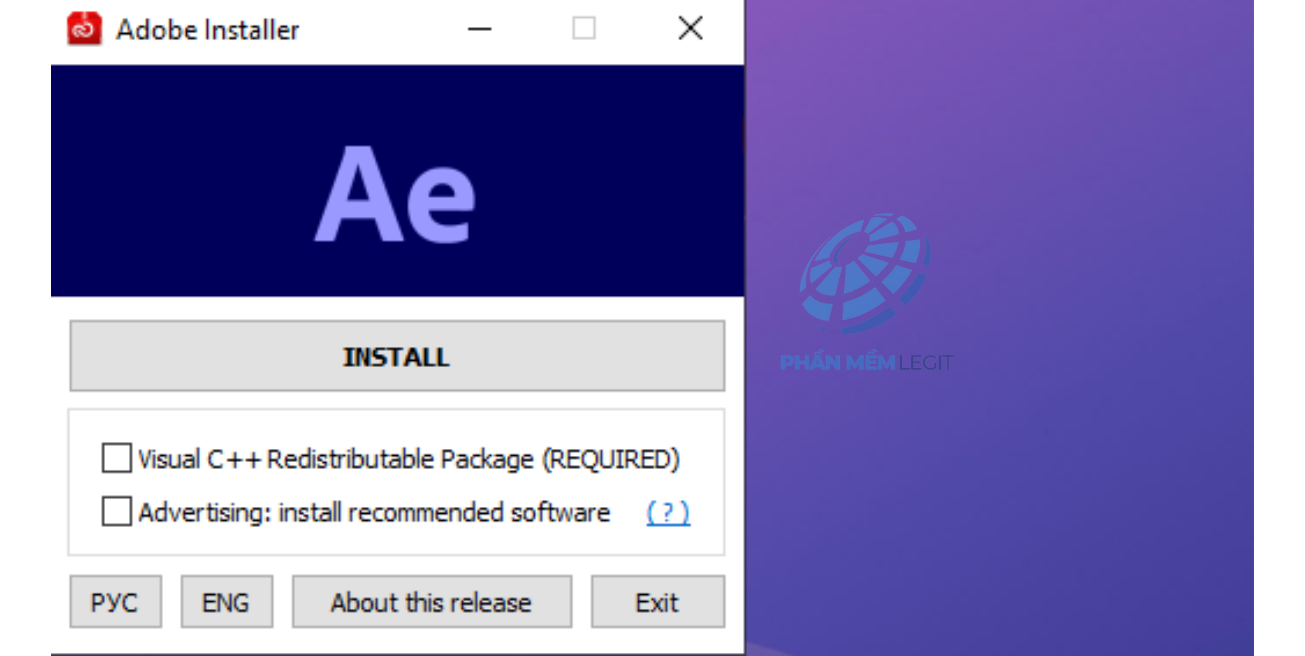This screenshot has height=656, width=1305.
Task: Minimize the Adobe Installer window
Action: point(480,29)
